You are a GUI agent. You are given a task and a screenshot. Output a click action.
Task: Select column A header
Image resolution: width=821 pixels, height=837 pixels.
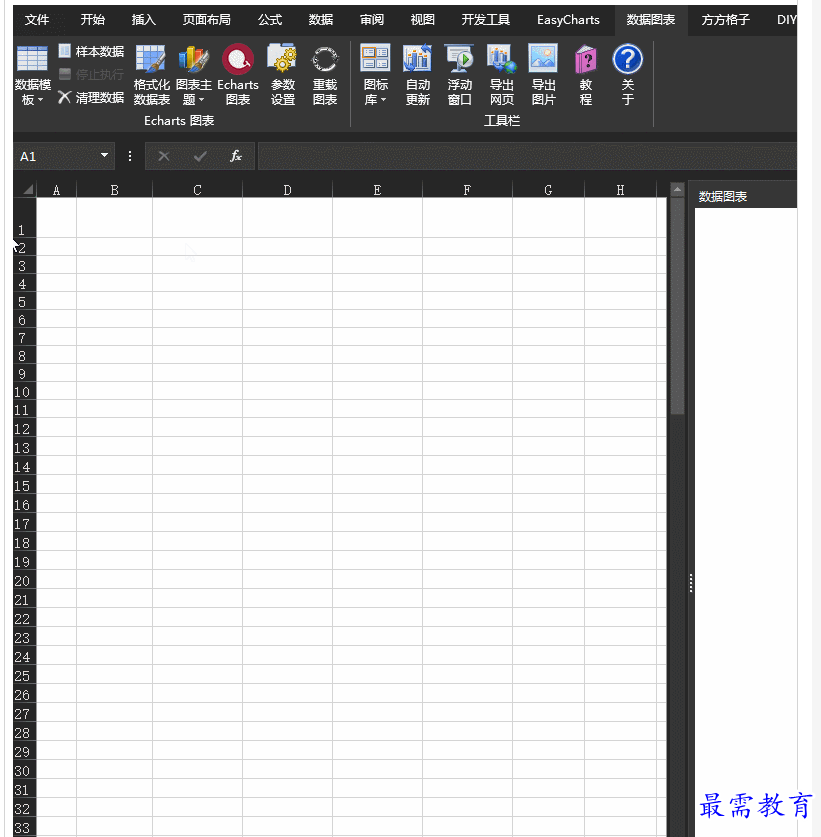pyautogui.click(x=57, y=189)
